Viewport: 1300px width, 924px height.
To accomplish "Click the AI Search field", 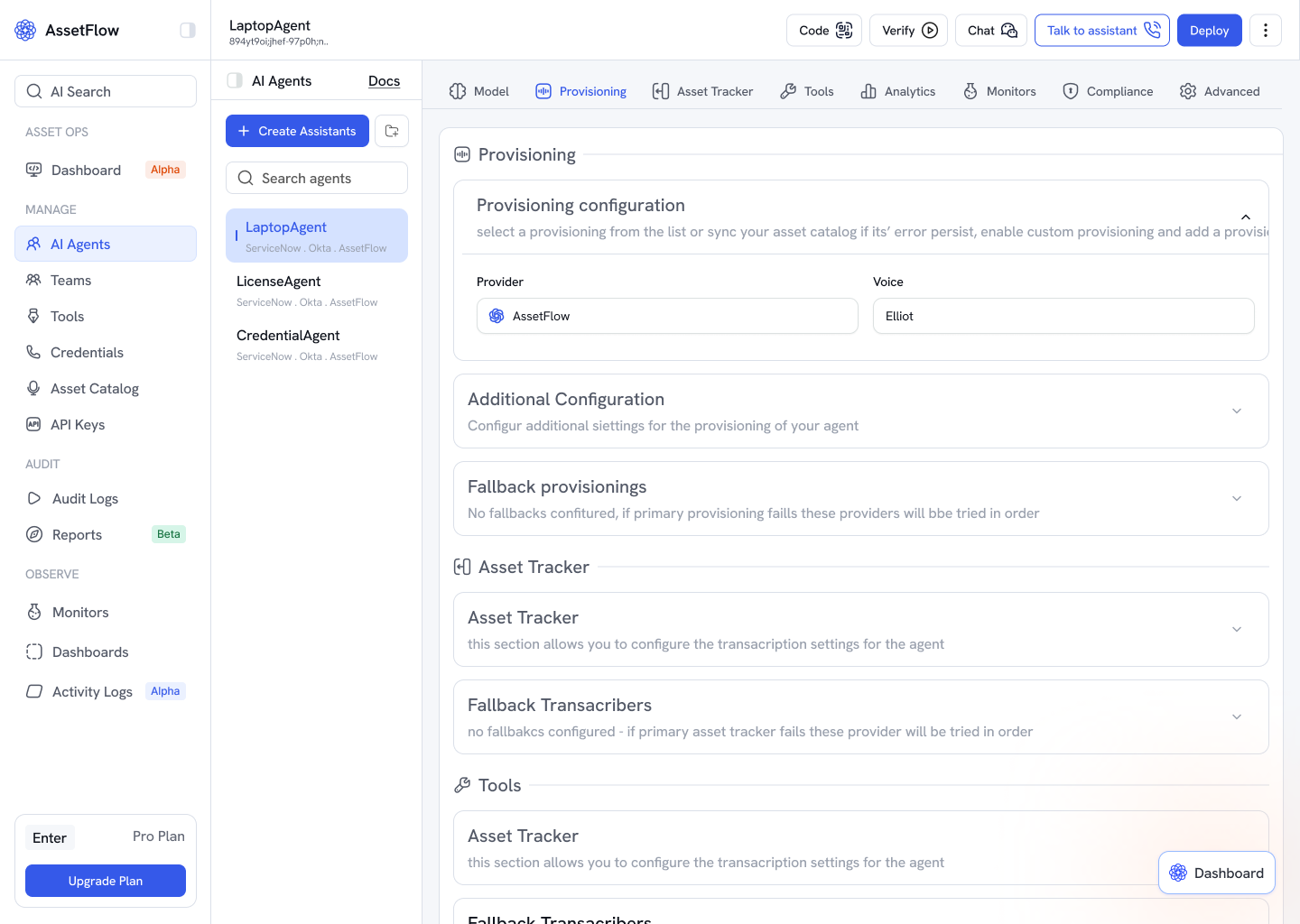I will (x=106, y=91).
